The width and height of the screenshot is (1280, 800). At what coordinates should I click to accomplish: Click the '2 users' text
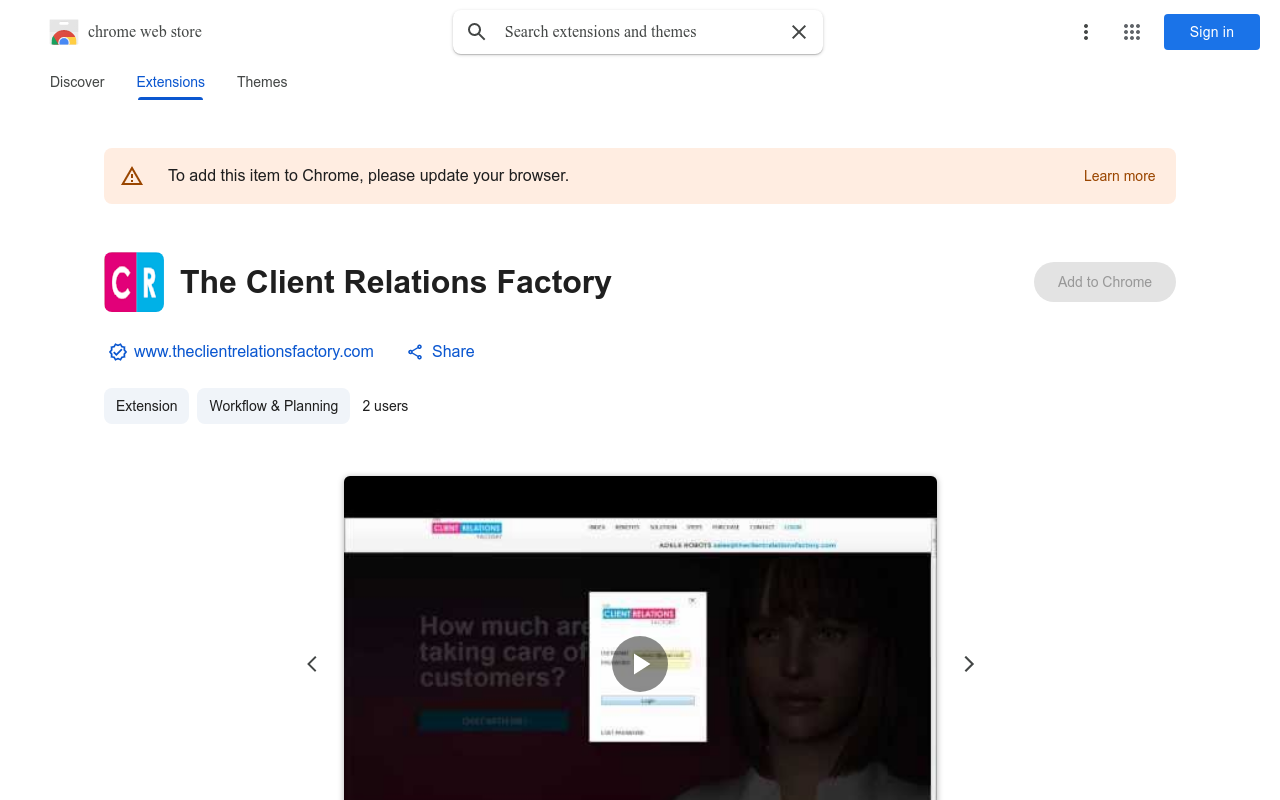coord(385,406)
